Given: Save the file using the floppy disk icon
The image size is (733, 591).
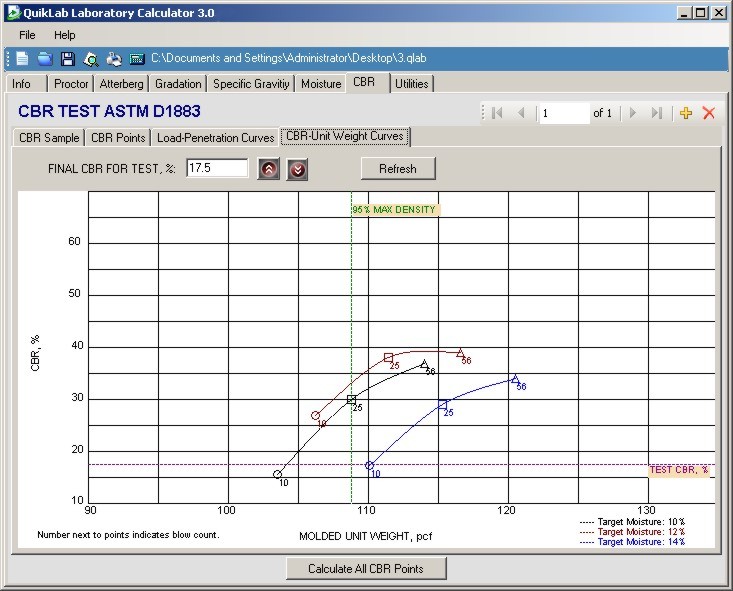Looking at the screenshot, I should (68, 59).
